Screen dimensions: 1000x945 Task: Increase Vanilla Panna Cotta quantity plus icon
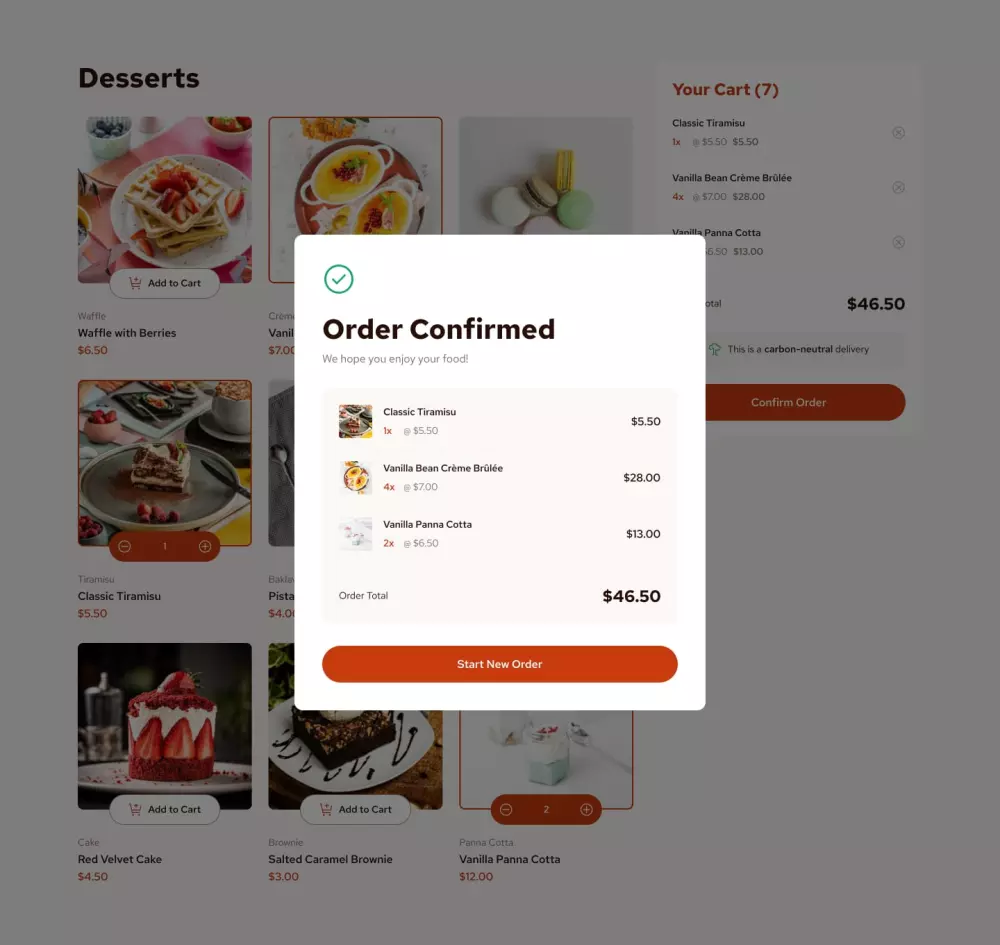point(586,809)
